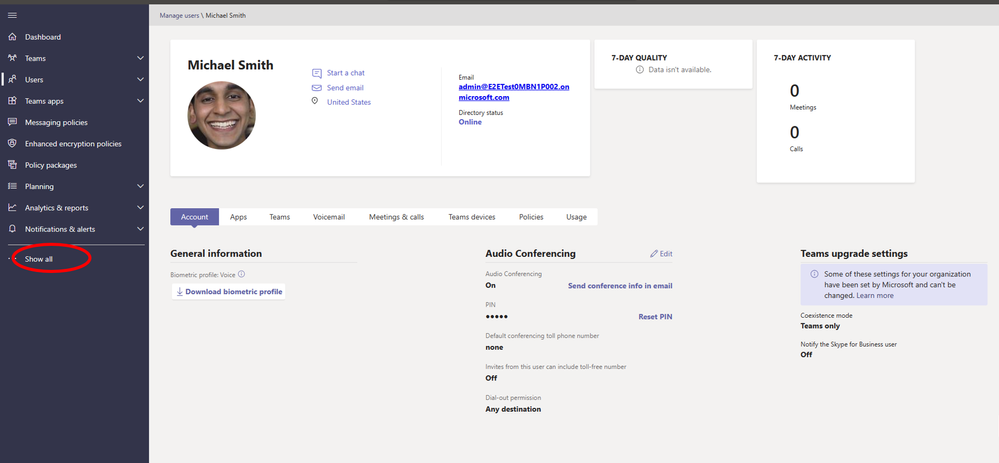Click the Policy packages icon

12,165
